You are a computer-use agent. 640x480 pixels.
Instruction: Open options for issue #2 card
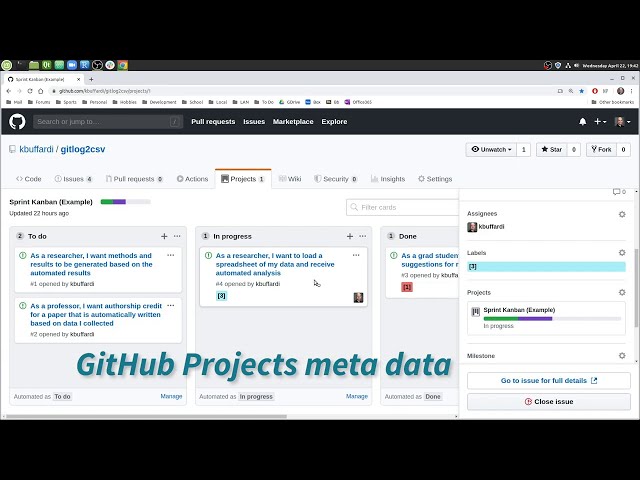point(171,305)
